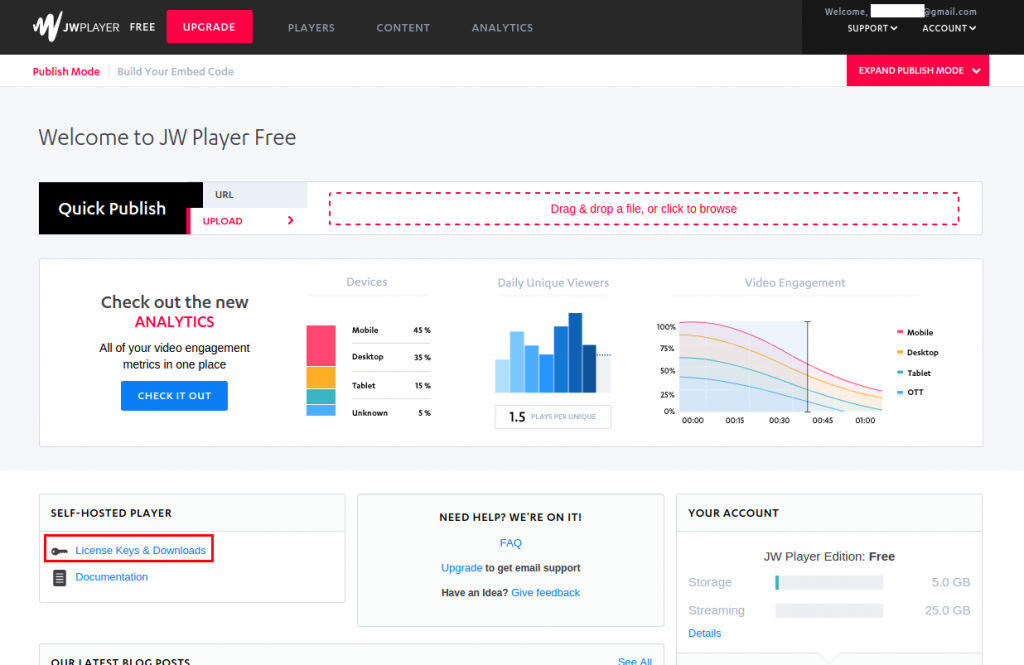
Task: Click the Storage usage bar
Action: click(828, 582)
